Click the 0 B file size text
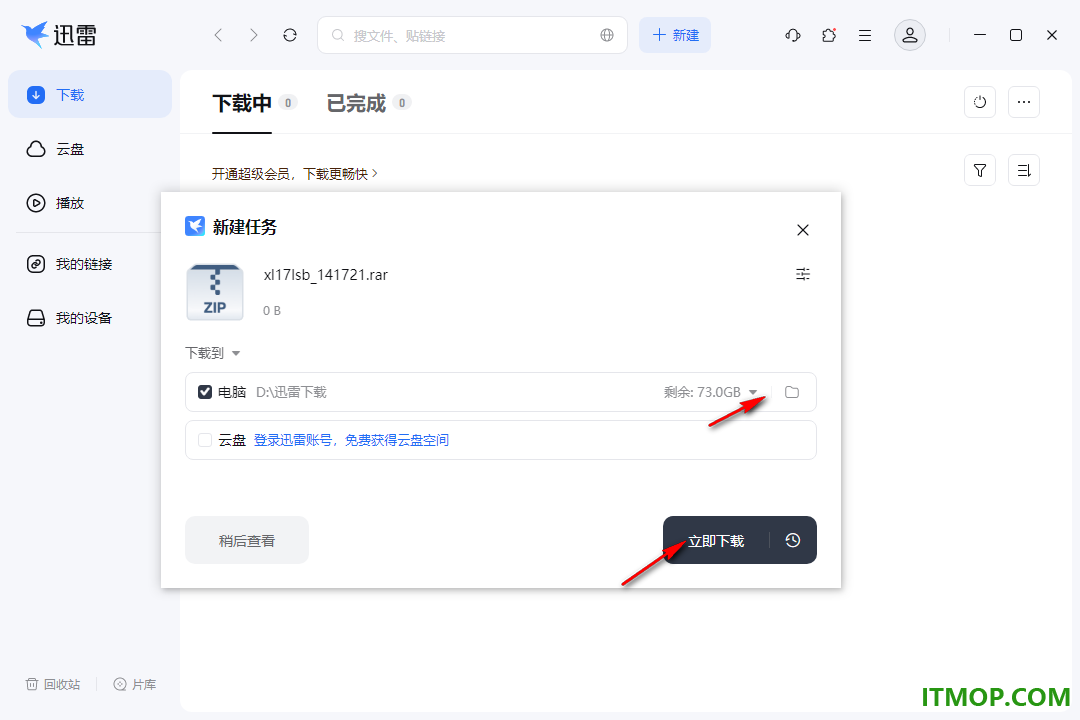Image resolution: width=1080 pixels, height=720 pixels. [272, 311]
